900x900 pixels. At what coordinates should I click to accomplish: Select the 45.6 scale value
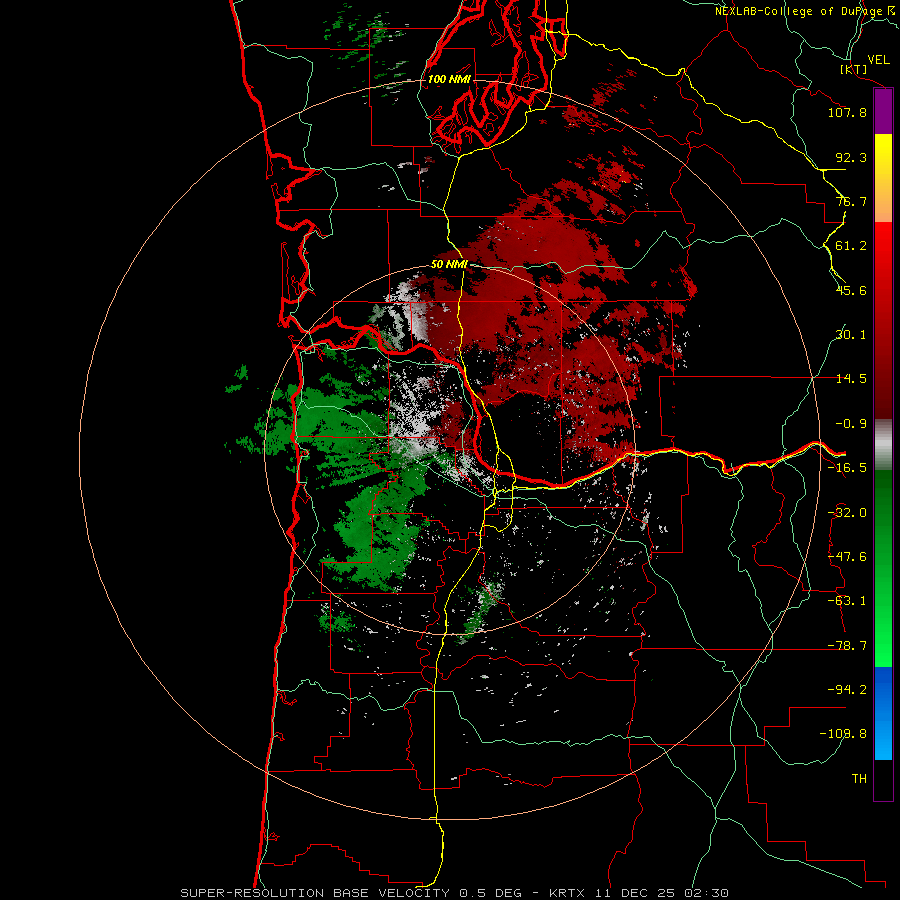(851, 290)
